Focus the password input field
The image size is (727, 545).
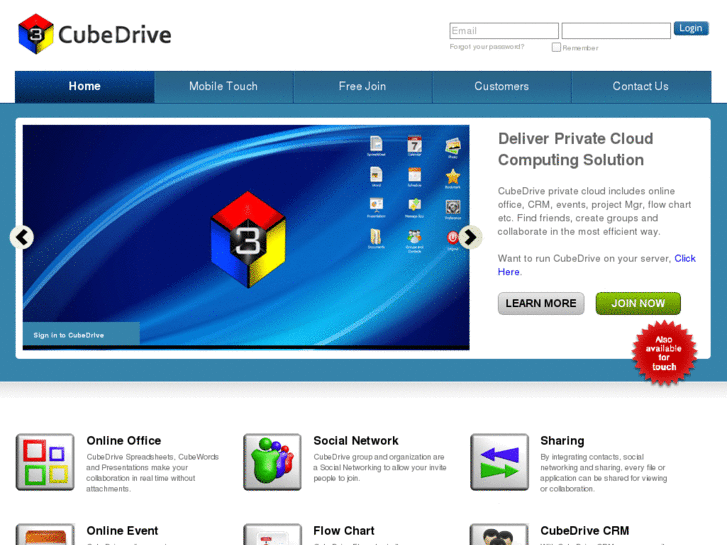pyautogui.click(x=616, y=31)
